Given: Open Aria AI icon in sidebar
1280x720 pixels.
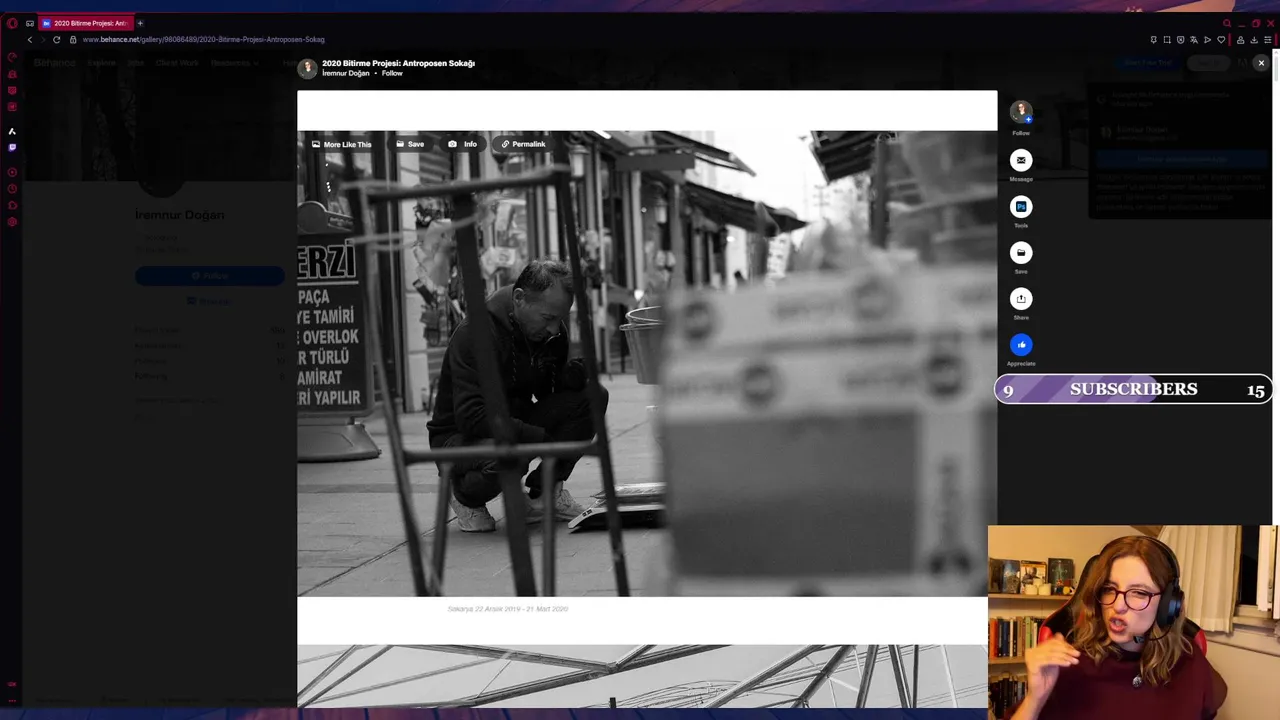Looking at the screenshot, I should tap(12, 131).
